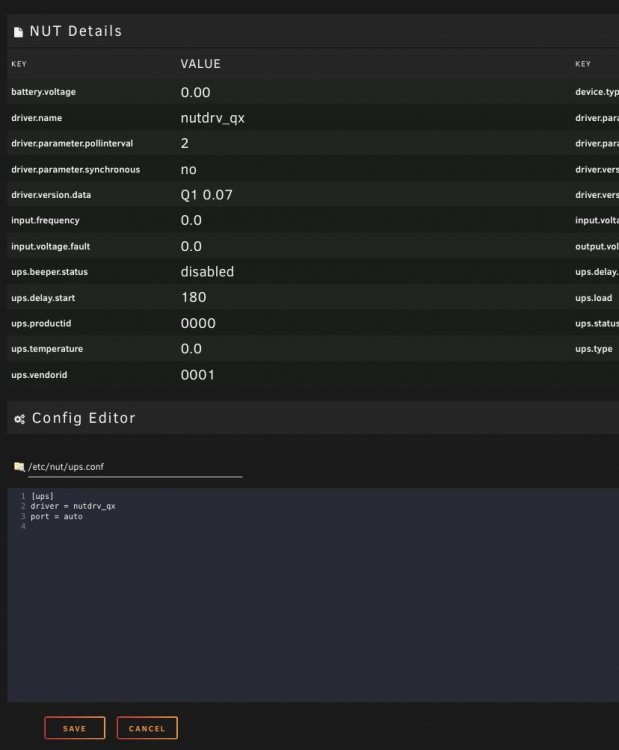The height and width of the screenshot is (750, 619).
Task: Select the driver.name key
Action: pyautogui.click(x=37, y=118)
